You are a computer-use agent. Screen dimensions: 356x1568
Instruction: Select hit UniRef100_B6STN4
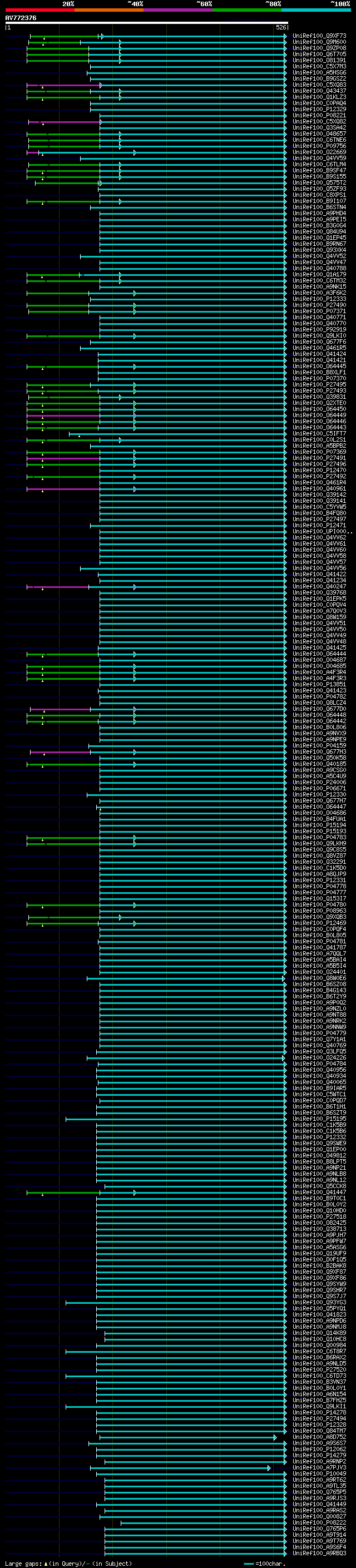point(319,207)
